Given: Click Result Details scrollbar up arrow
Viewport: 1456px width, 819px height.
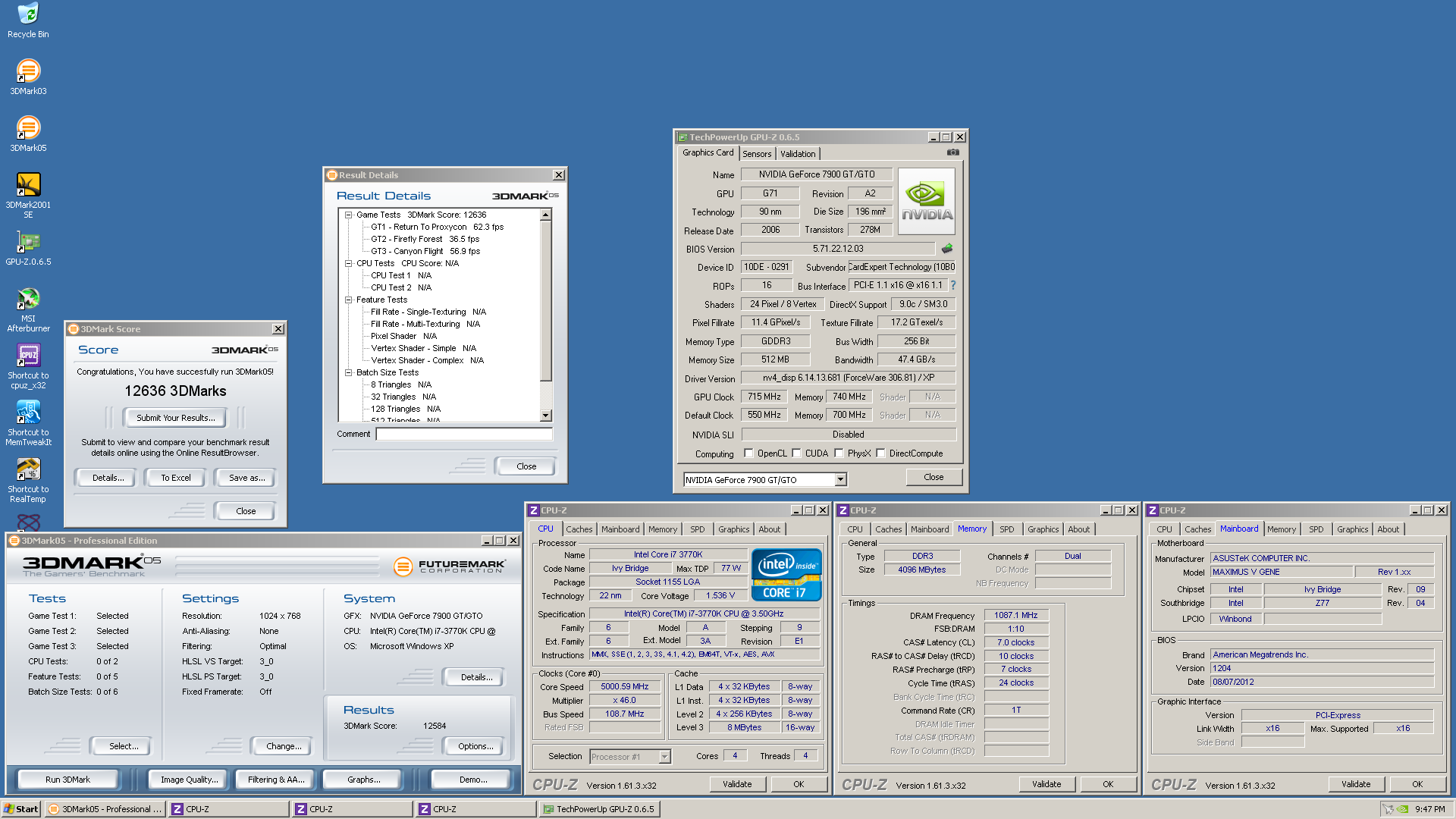Looking at the screenshot, I should (x=545, y=215).
